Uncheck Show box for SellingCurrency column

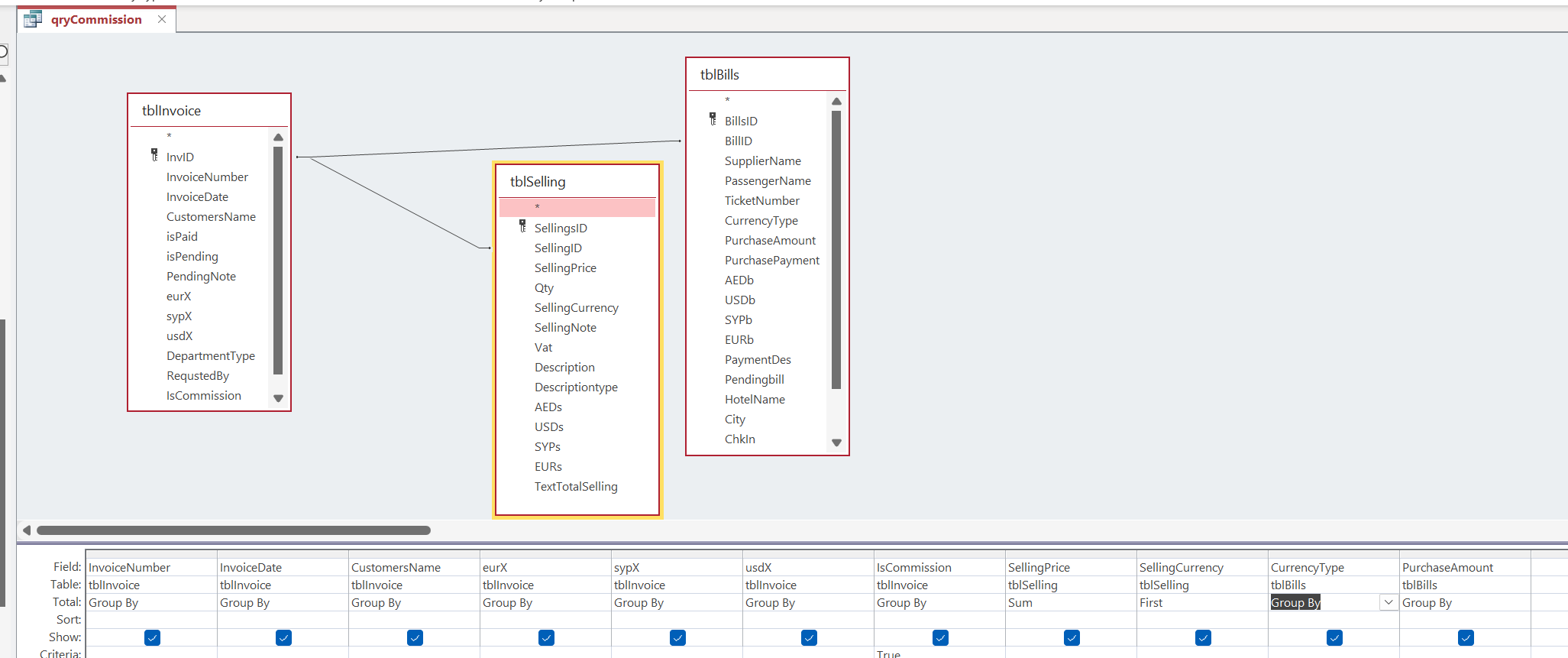pyautogui.click(x=1203, y=637)
